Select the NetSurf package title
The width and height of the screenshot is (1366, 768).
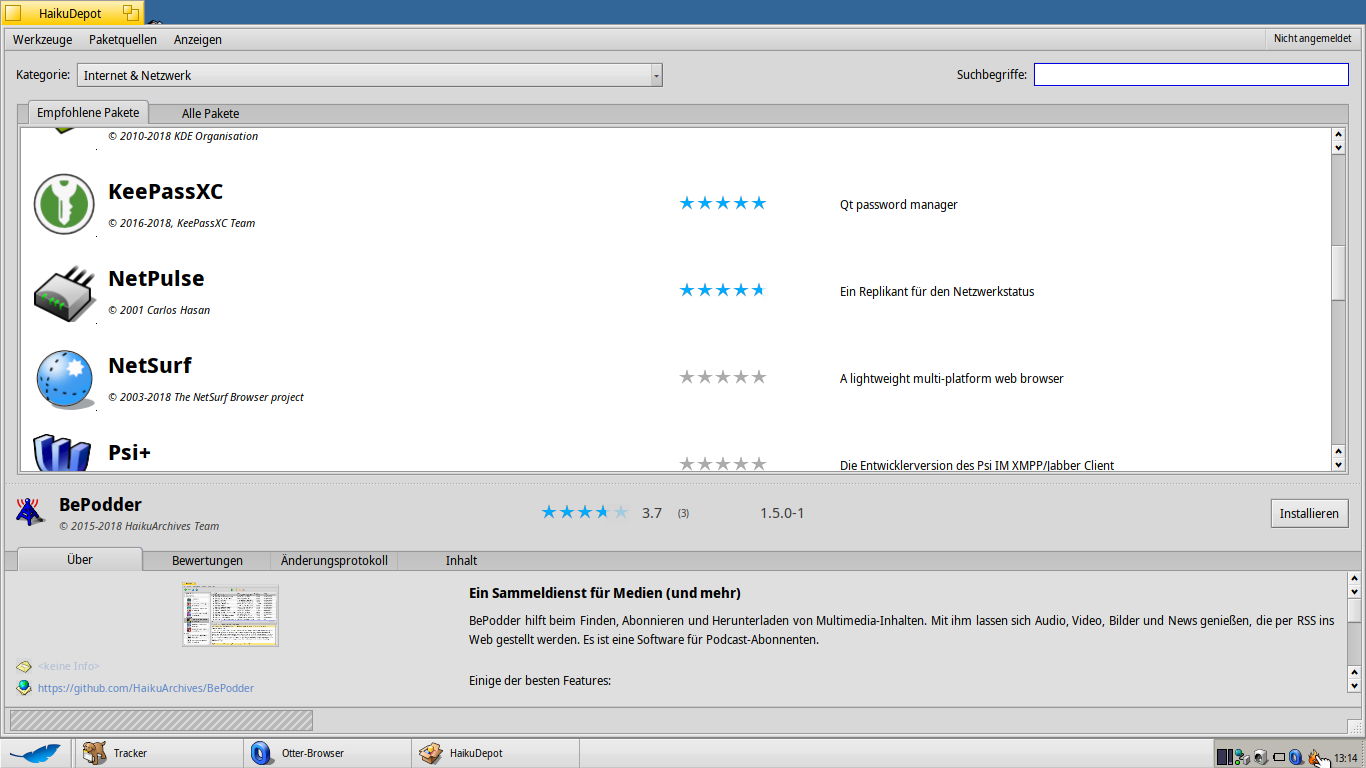[x=150, y=366]
